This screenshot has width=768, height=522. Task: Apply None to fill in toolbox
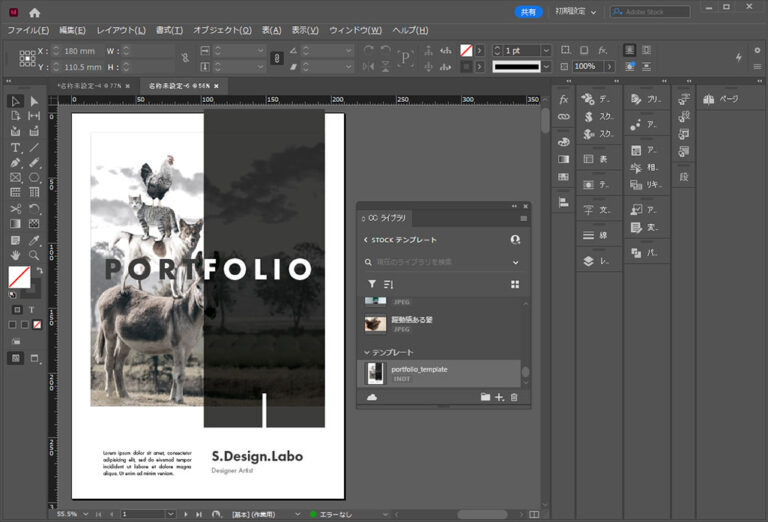click(x=37, y=325)
